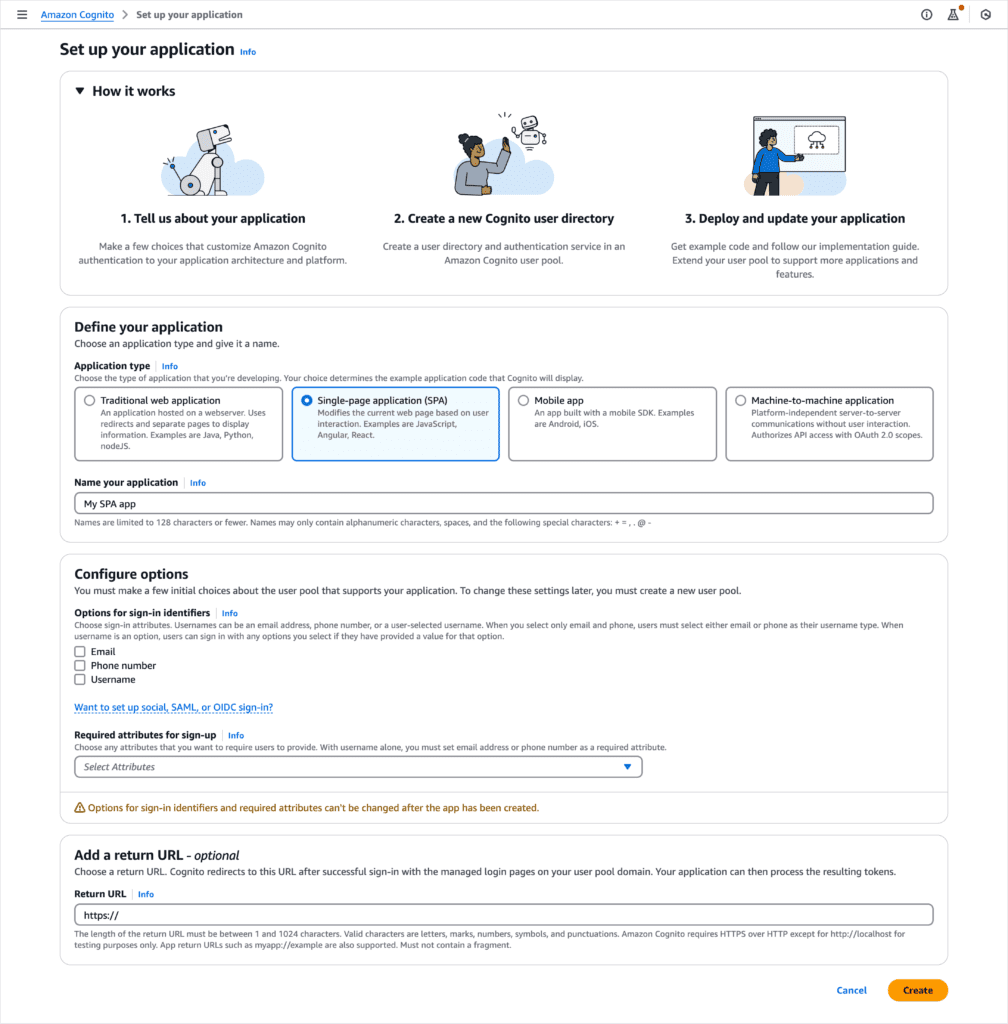This screenshot has width=1008, height=1024.
Task: Click the Info link next to Application type
Action: click(x=170, y=366)
